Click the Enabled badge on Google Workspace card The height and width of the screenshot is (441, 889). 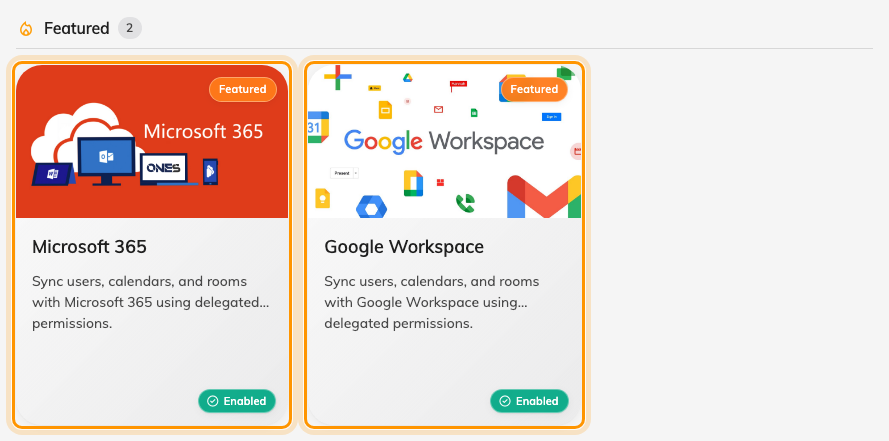[529, 401]
